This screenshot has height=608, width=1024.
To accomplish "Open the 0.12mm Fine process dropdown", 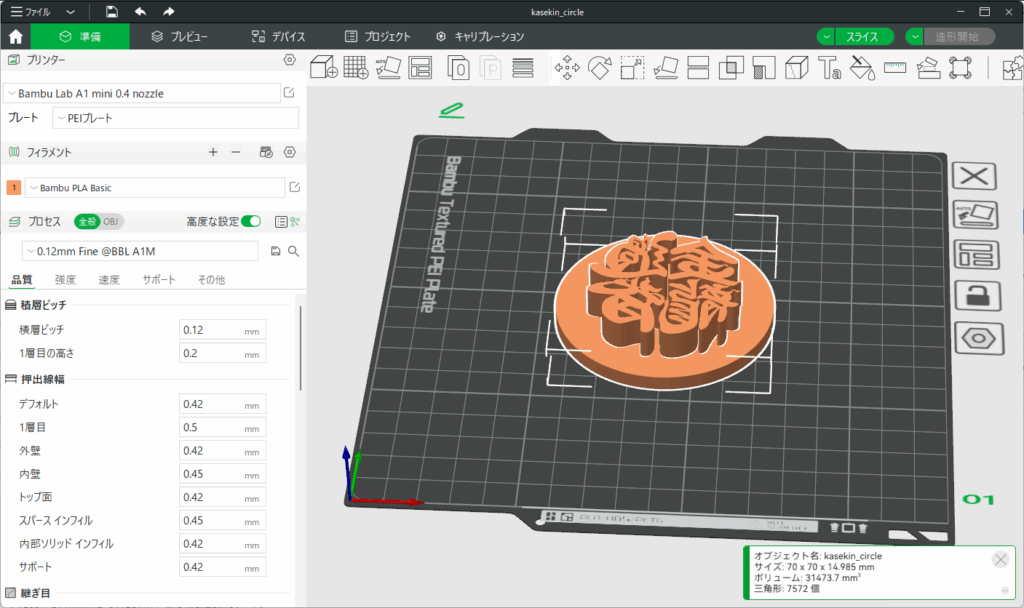I will click(x=140, y=251).
